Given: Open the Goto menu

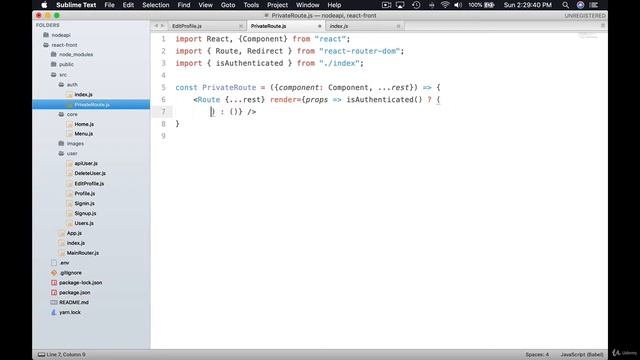Looking at the screenshot, I should coord(228,5).
